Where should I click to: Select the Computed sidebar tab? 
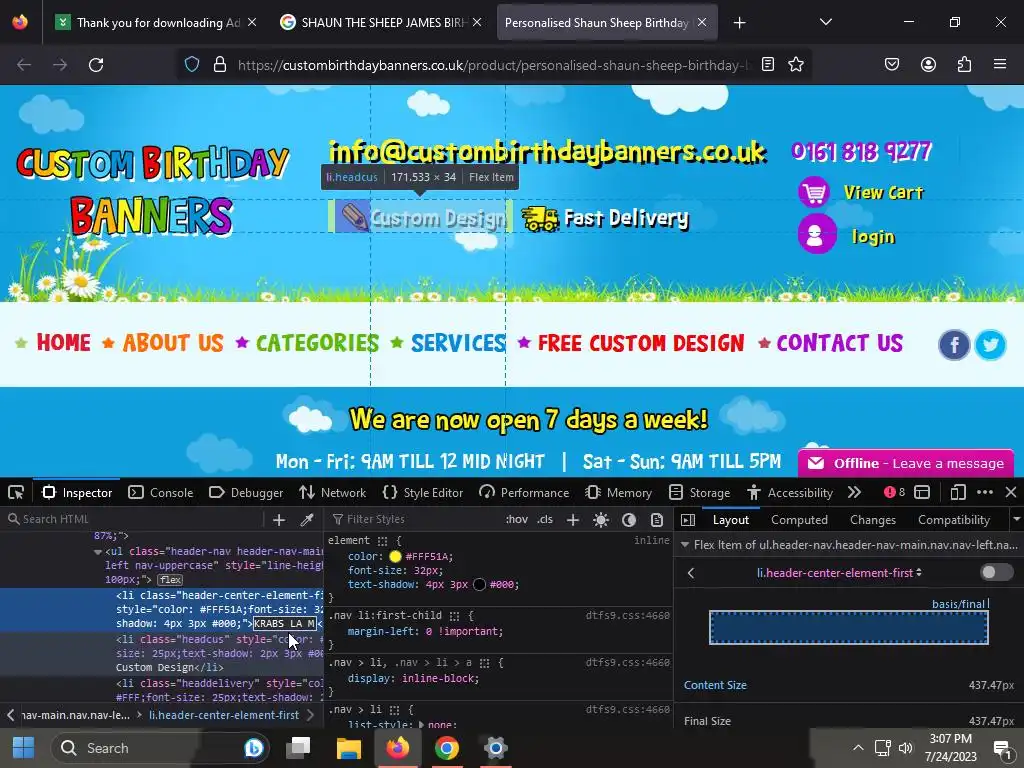(x=799, y=520)
